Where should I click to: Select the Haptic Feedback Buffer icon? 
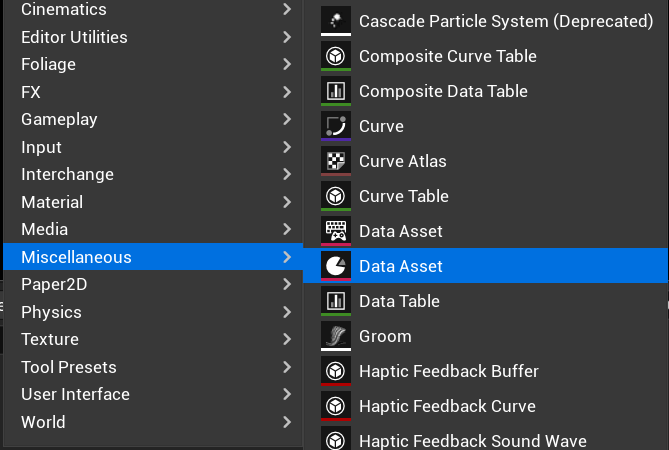coord(336,371)
